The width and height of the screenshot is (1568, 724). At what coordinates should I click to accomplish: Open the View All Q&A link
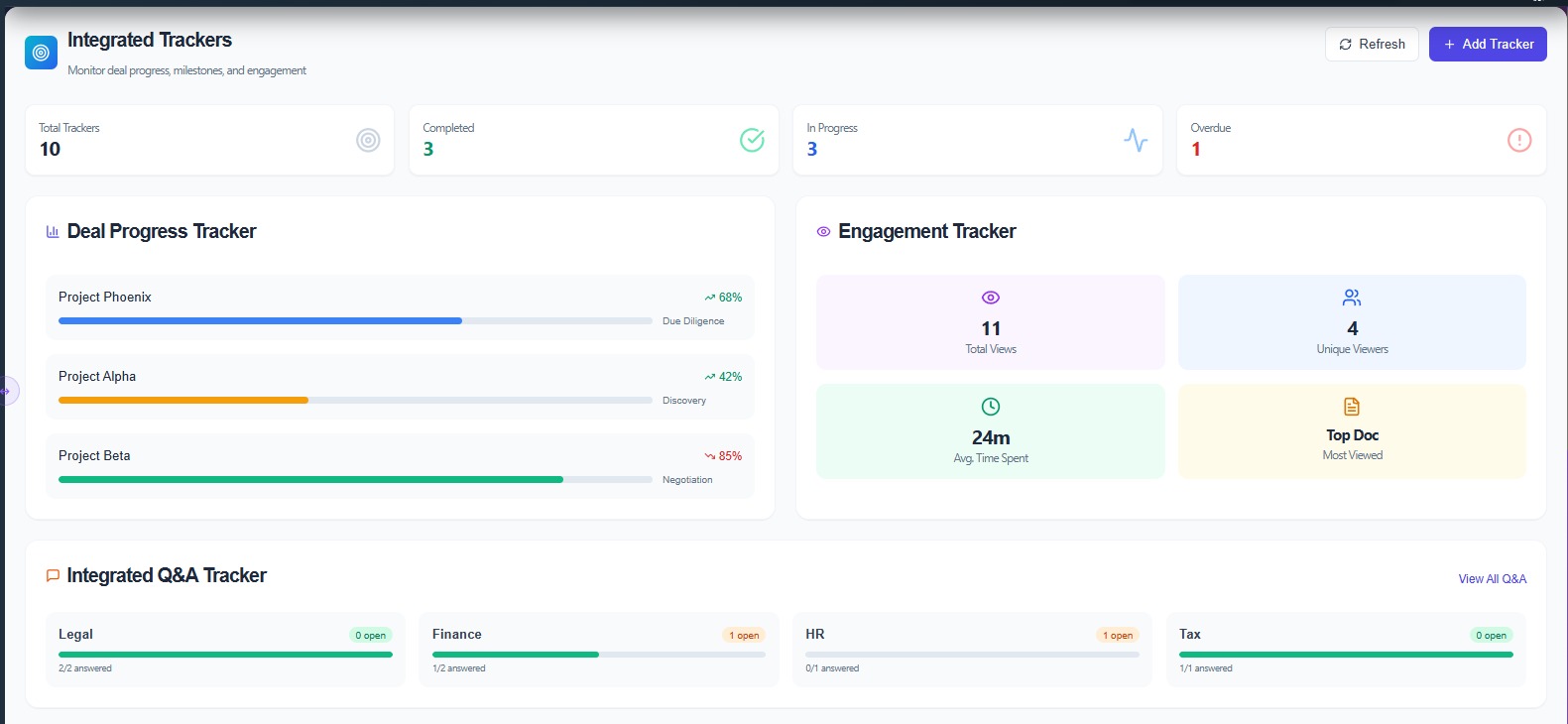tap(1492, 579)
